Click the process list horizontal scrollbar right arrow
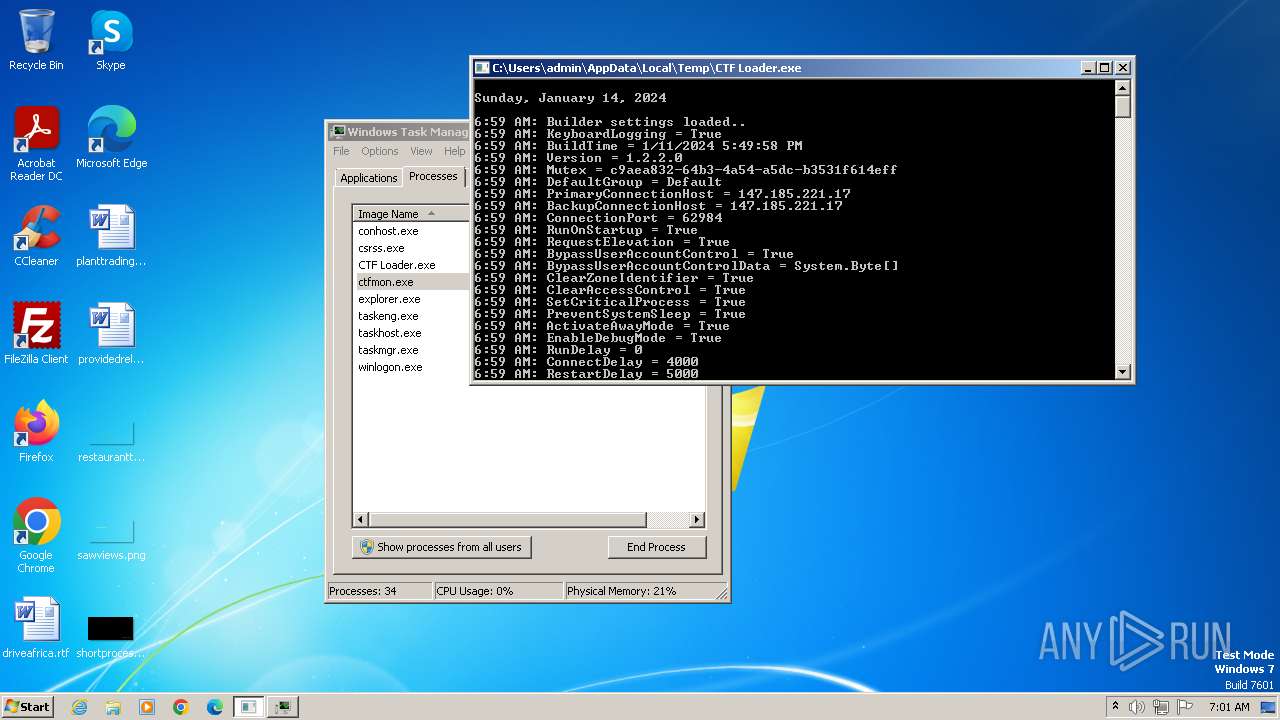 pyautogui.click(x=697, y=520)
